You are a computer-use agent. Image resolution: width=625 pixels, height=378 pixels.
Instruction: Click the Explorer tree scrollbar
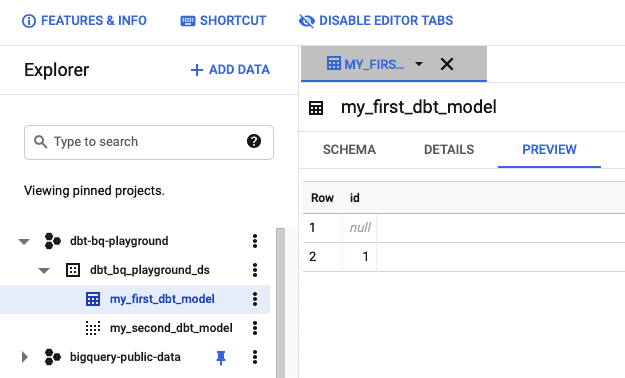coord(281,303)
